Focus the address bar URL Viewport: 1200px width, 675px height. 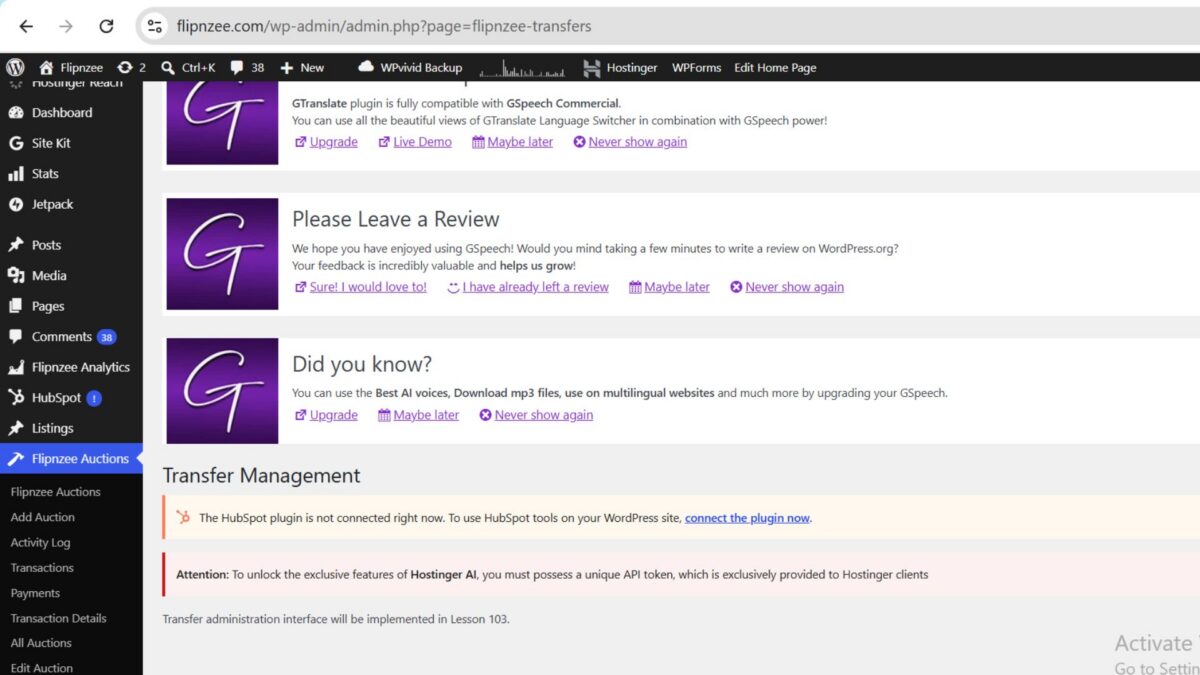pos(384,26)
